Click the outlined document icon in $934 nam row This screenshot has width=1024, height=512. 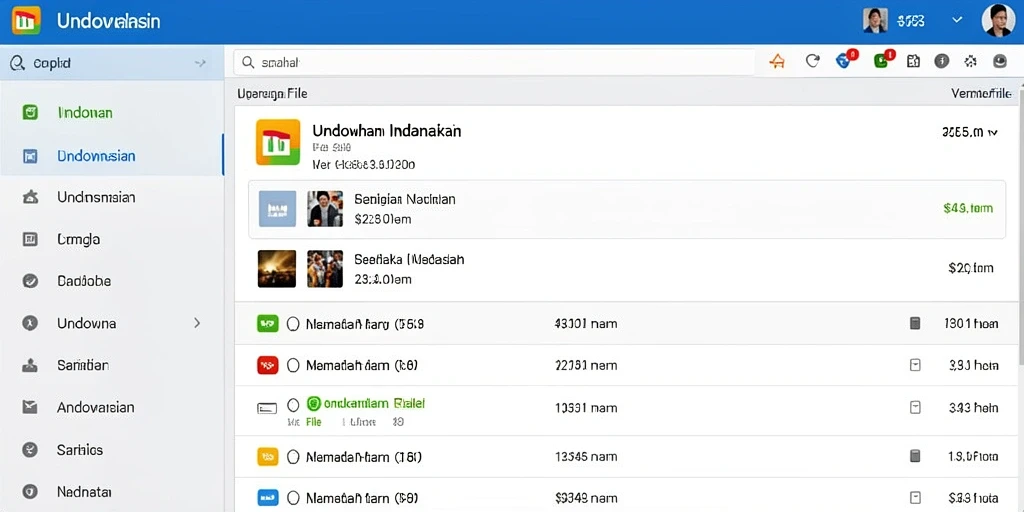pyautogui.click(x=915, y=498)
